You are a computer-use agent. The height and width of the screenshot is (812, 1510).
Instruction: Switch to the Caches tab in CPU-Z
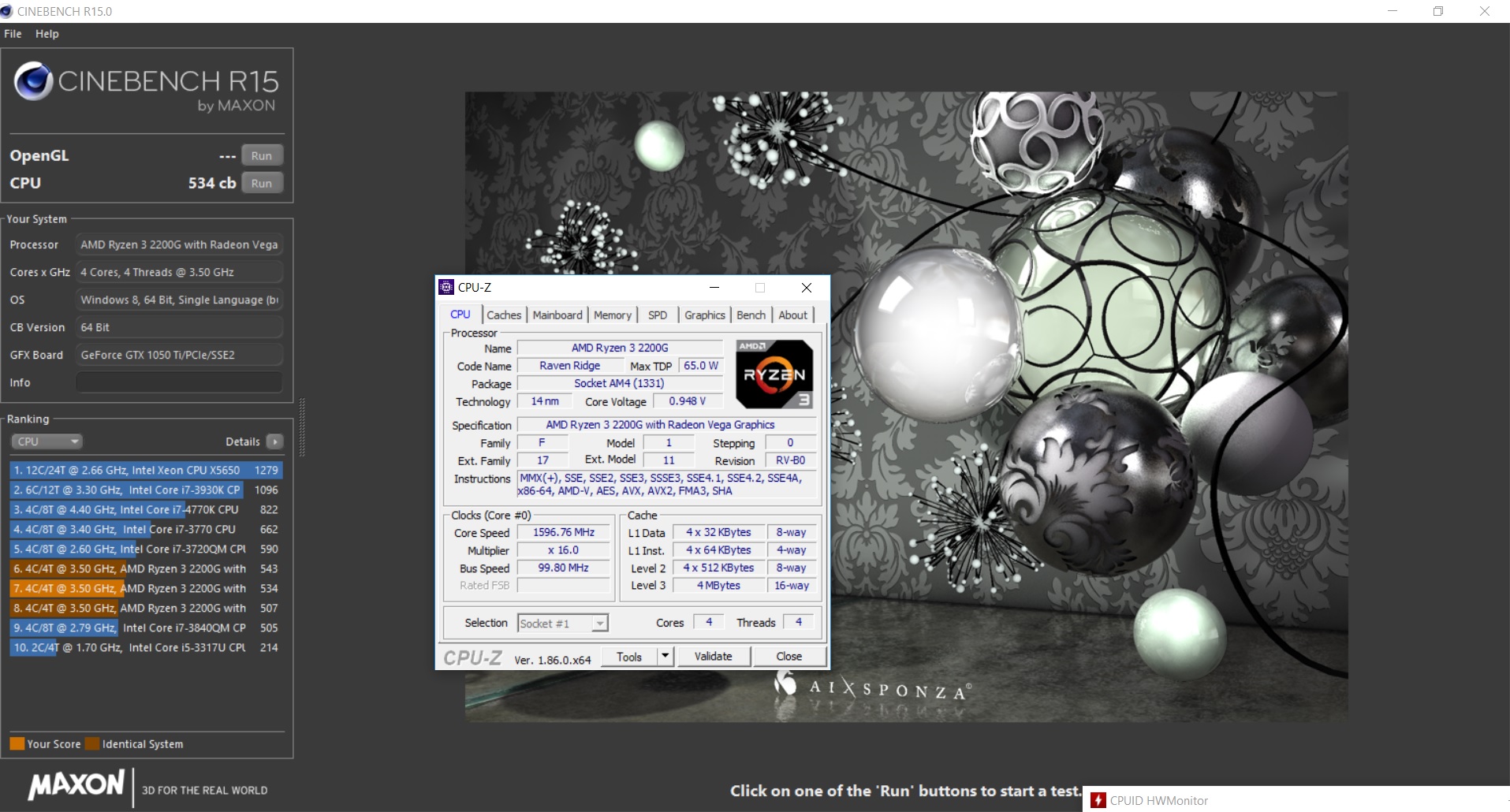[x=504, y=315]
